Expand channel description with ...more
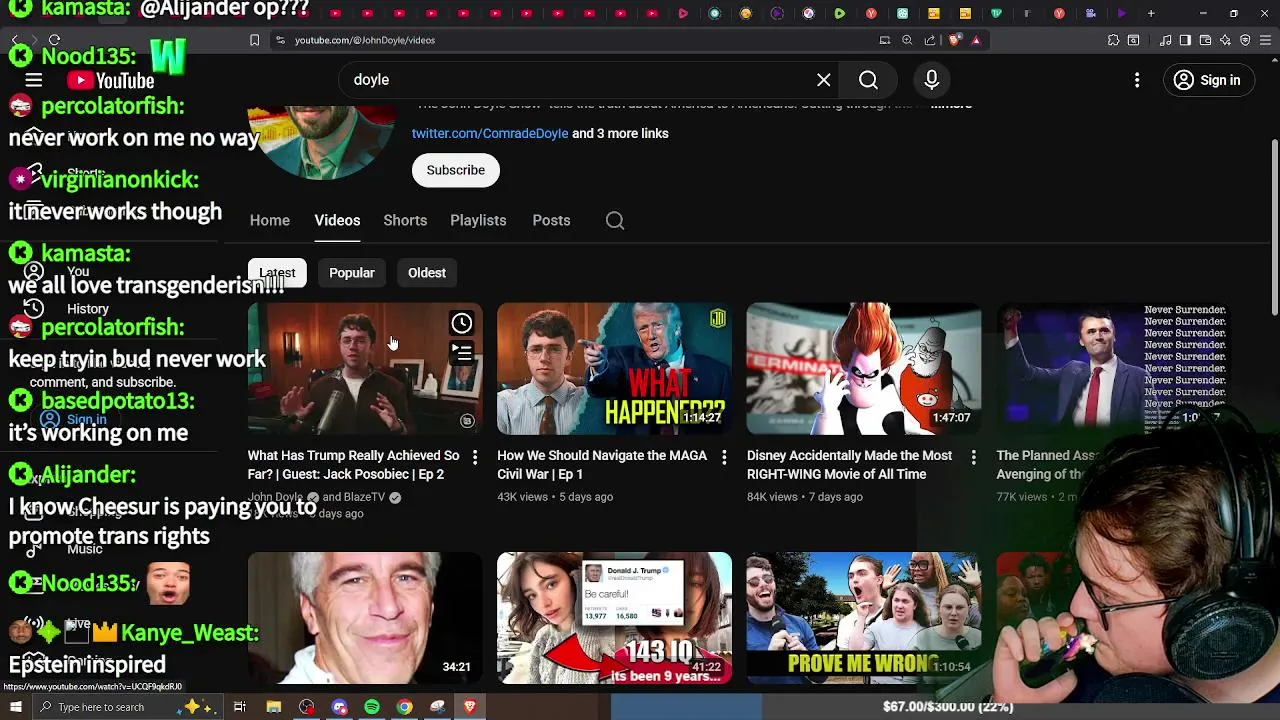The height and width of the screenshot is (720, 1280). tap(951, 104)
